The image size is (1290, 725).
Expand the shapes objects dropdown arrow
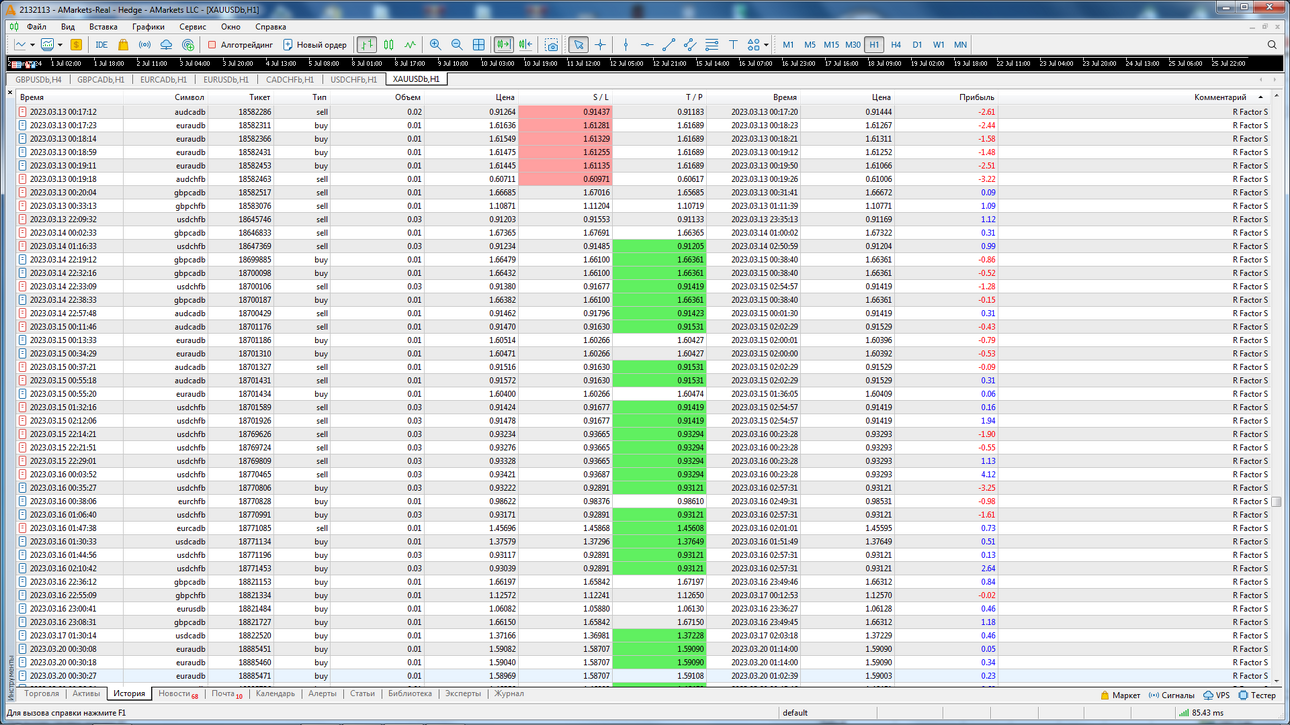tap(766, 45)
